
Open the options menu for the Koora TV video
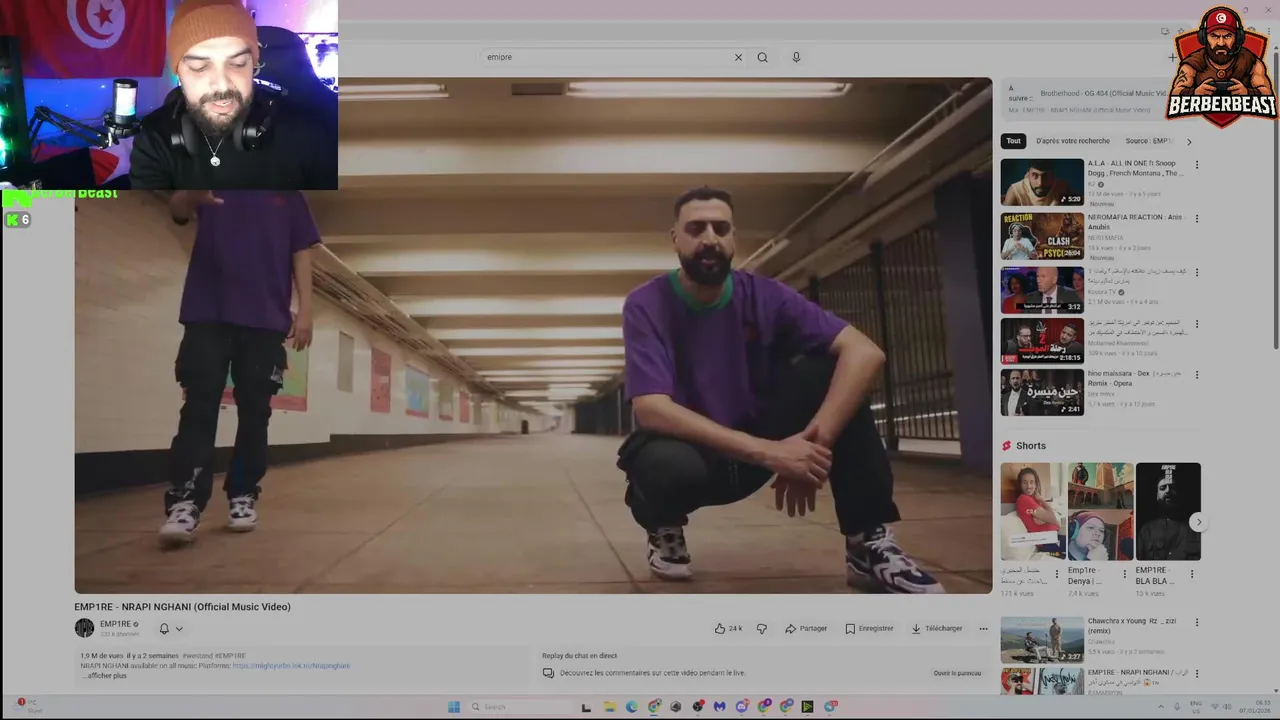pyautogui.click(x=1196, y=272)
